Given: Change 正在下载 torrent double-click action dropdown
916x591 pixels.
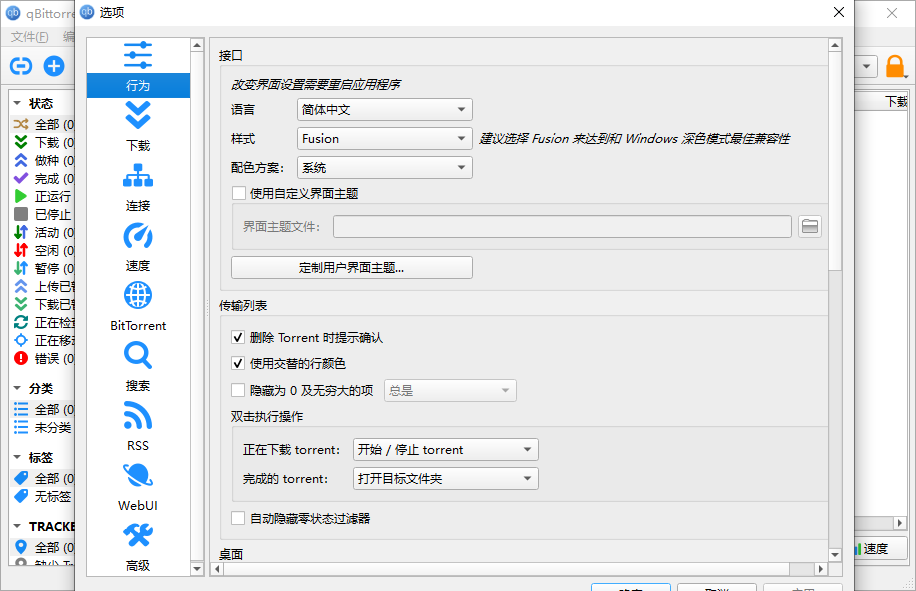Looking at the screenshot, I should click(445, 449).
